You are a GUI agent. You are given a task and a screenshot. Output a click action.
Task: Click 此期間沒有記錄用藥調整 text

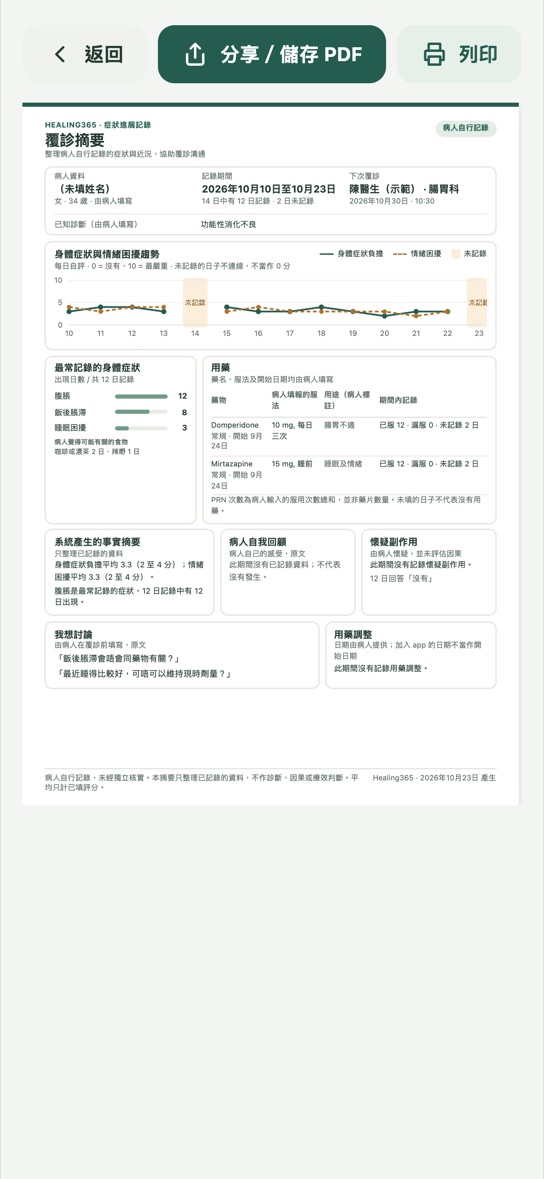[381, 668]
